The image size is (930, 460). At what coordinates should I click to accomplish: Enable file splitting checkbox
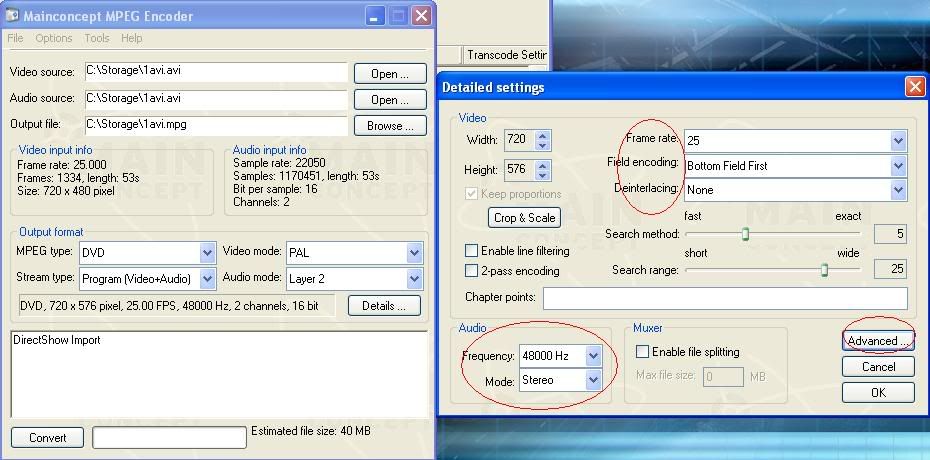pyautogui.click(x=642, y=352)
